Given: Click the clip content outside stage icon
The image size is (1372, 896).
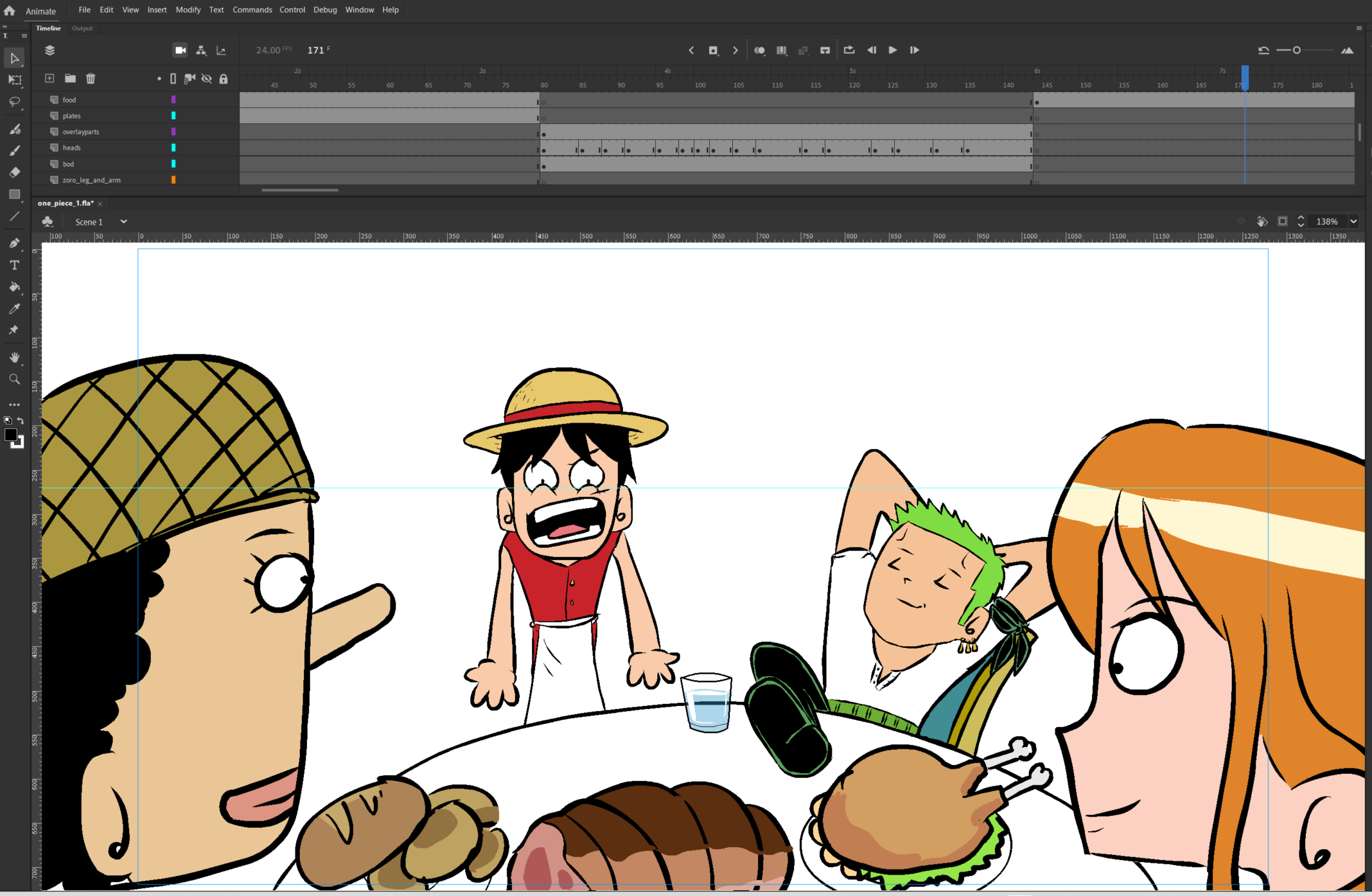Looking at the screenshot, I should tap(1282, 222).
